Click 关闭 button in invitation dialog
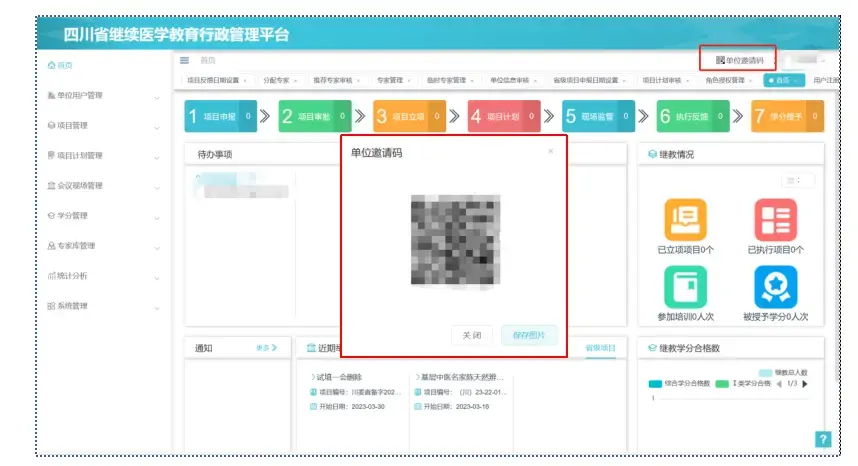 (x=472, y=335)
